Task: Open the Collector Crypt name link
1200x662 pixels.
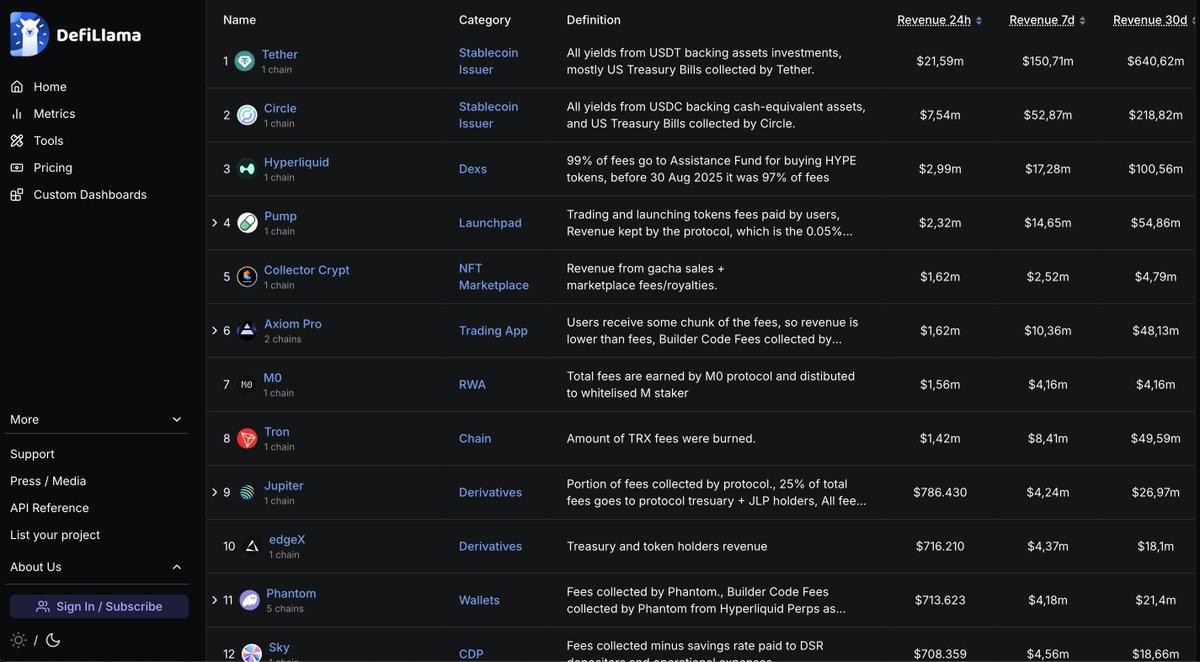Action: tap(307, 270)
